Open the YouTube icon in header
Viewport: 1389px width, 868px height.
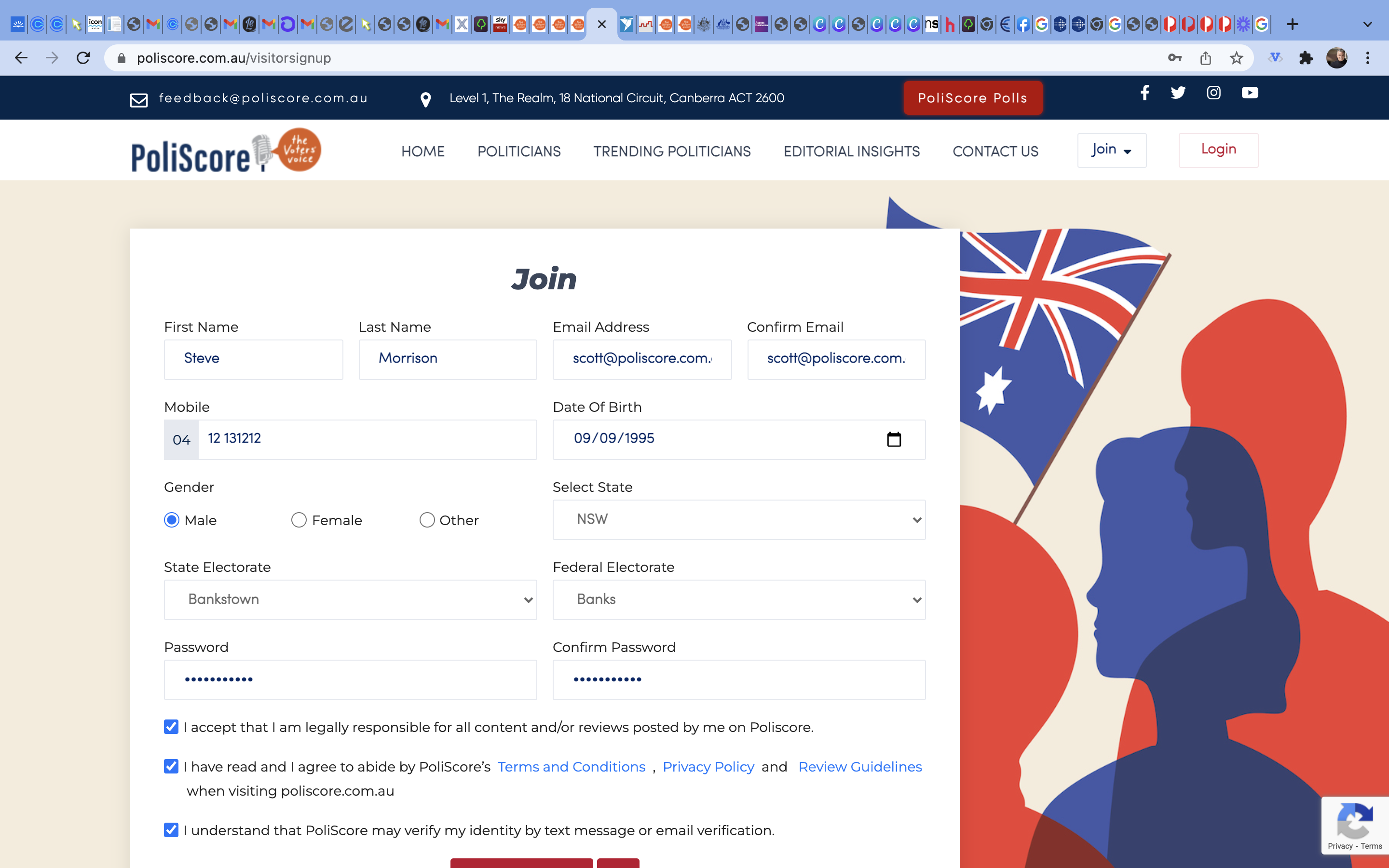click(1250, 93)
